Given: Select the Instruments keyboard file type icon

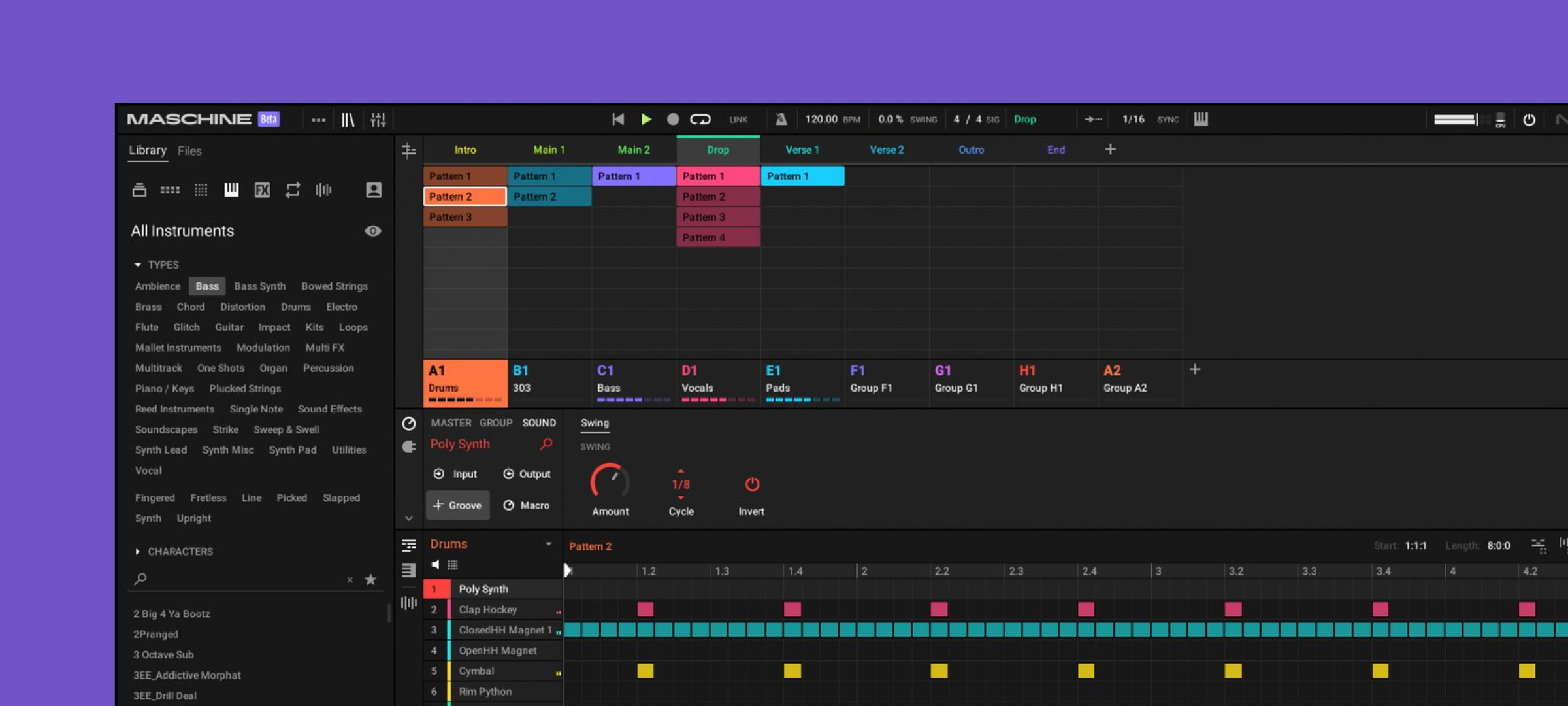Looking at the screenshot, I should (231, 190).
